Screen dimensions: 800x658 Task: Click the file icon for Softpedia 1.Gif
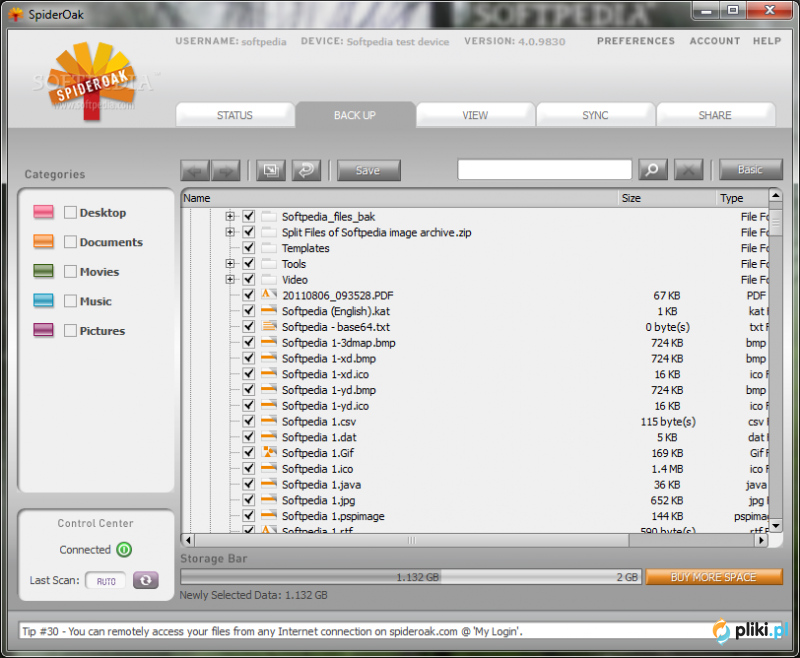tap(269, 452)
